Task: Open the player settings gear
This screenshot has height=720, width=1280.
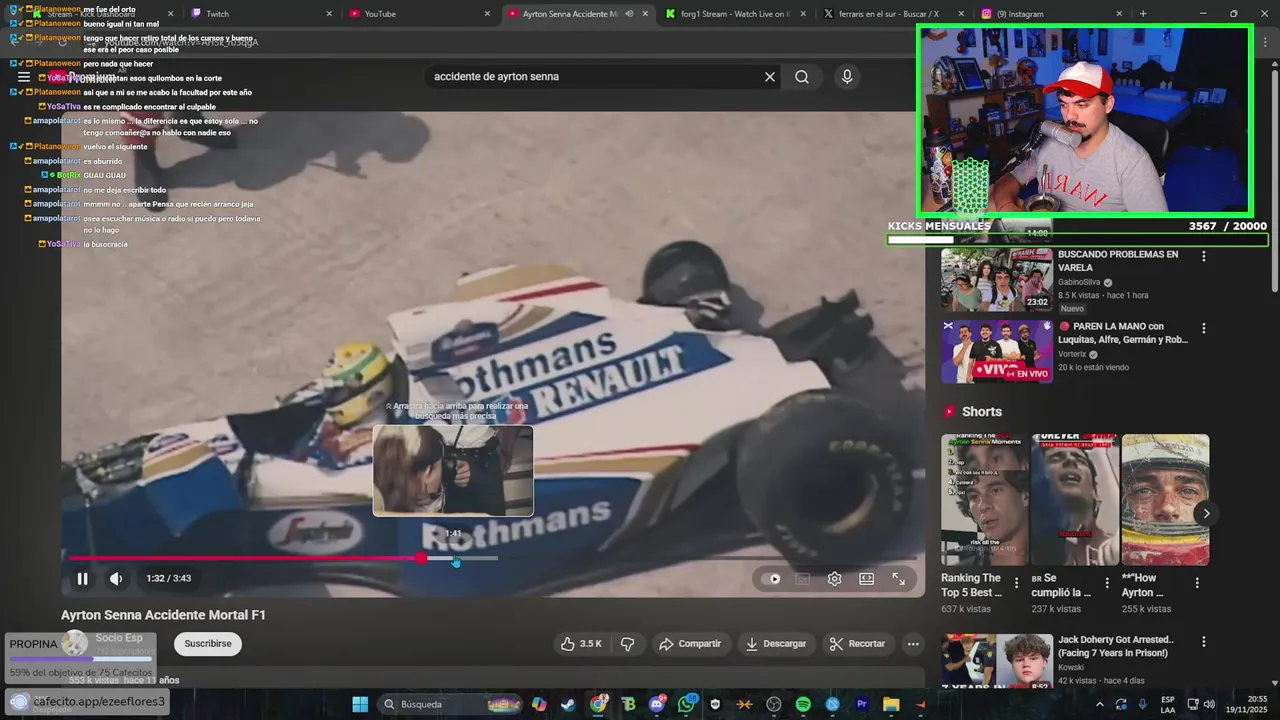Action: click(x=834, y=578)
